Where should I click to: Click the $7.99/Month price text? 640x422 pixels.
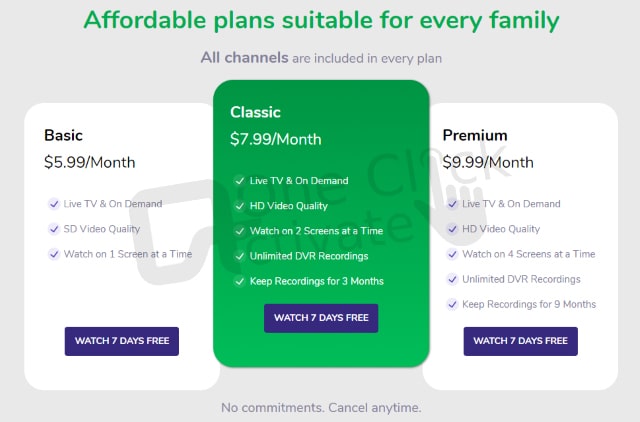(x=276, y=139)
